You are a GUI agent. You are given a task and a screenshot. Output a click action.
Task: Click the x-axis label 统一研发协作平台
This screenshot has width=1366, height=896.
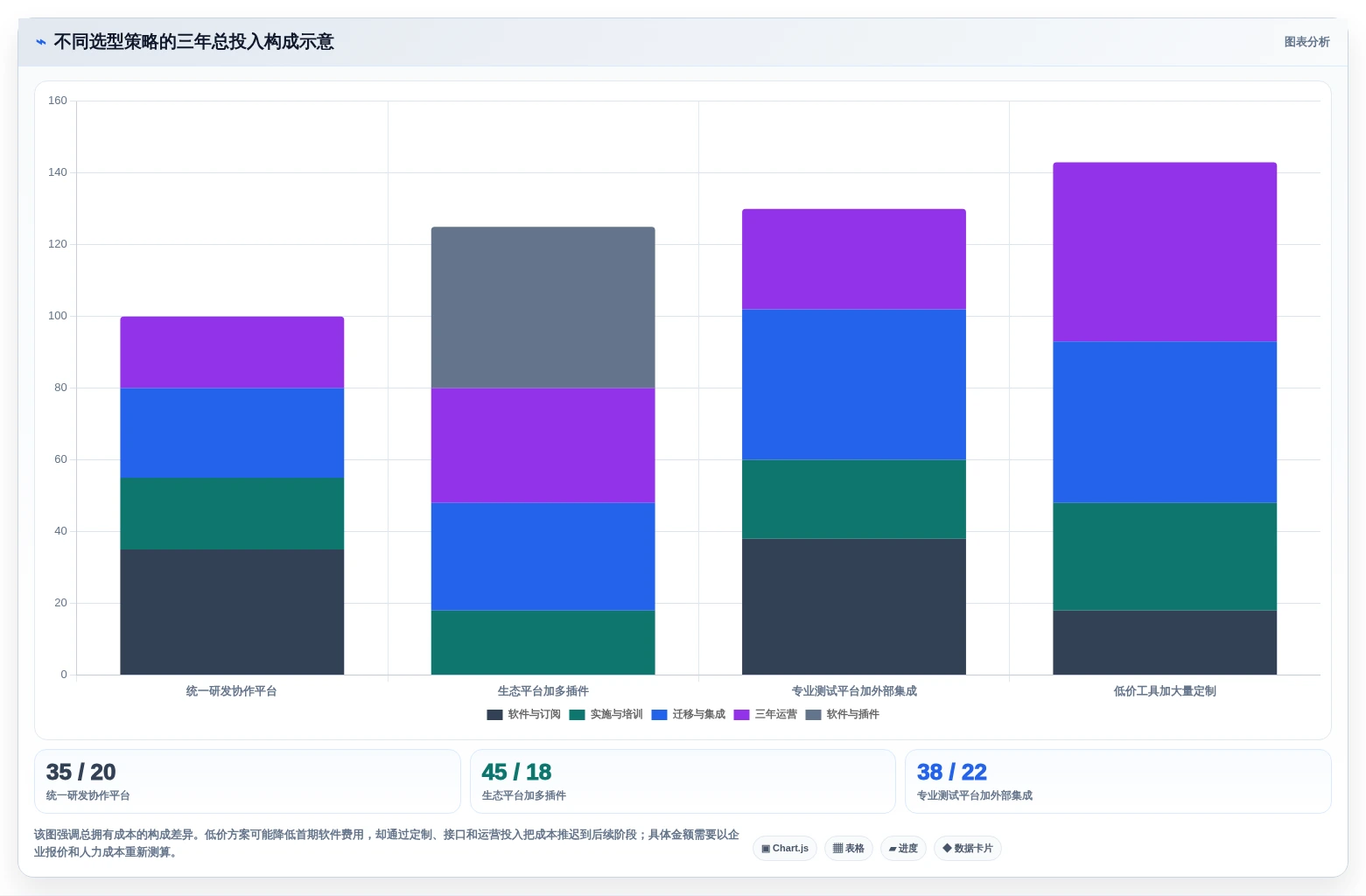point(232,691)
